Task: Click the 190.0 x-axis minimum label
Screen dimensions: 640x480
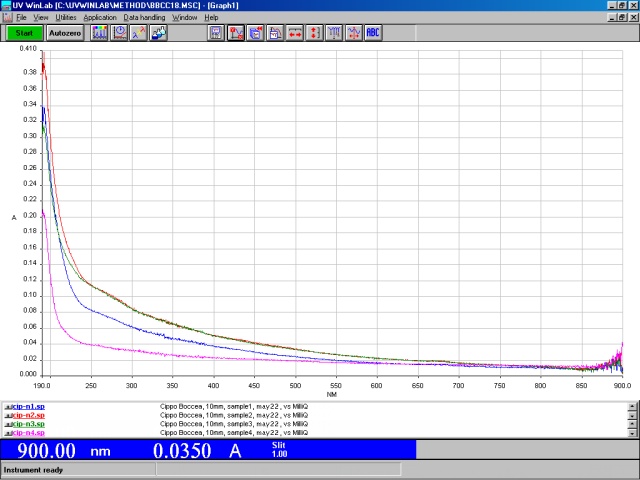Action: click(42, 386)
